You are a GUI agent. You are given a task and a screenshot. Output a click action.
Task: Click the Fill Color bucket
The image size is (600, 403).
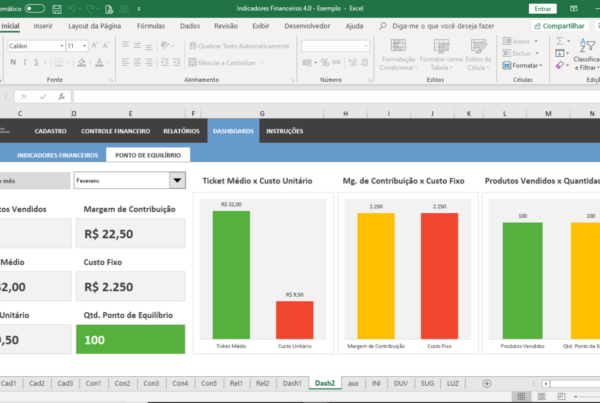pos(82,62)
